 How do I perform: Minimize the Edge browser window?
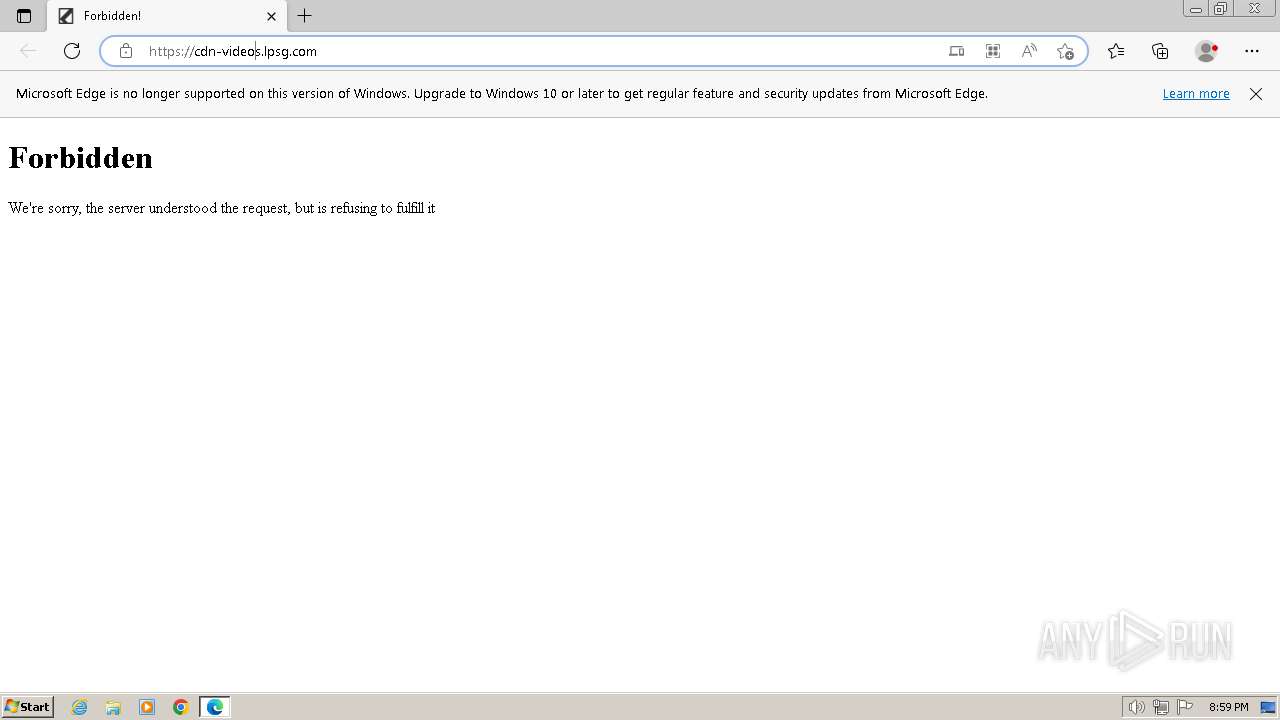1196,9
